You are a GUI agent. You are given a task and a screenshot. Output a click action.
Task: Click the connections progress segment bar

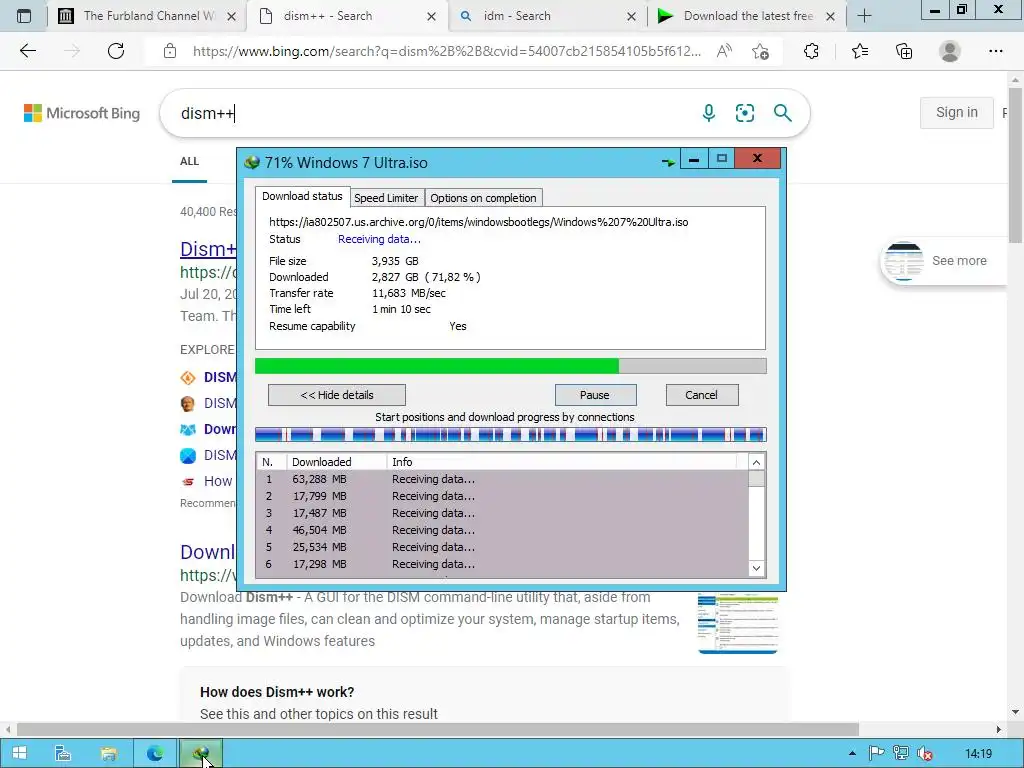click(x=510, y=435)
